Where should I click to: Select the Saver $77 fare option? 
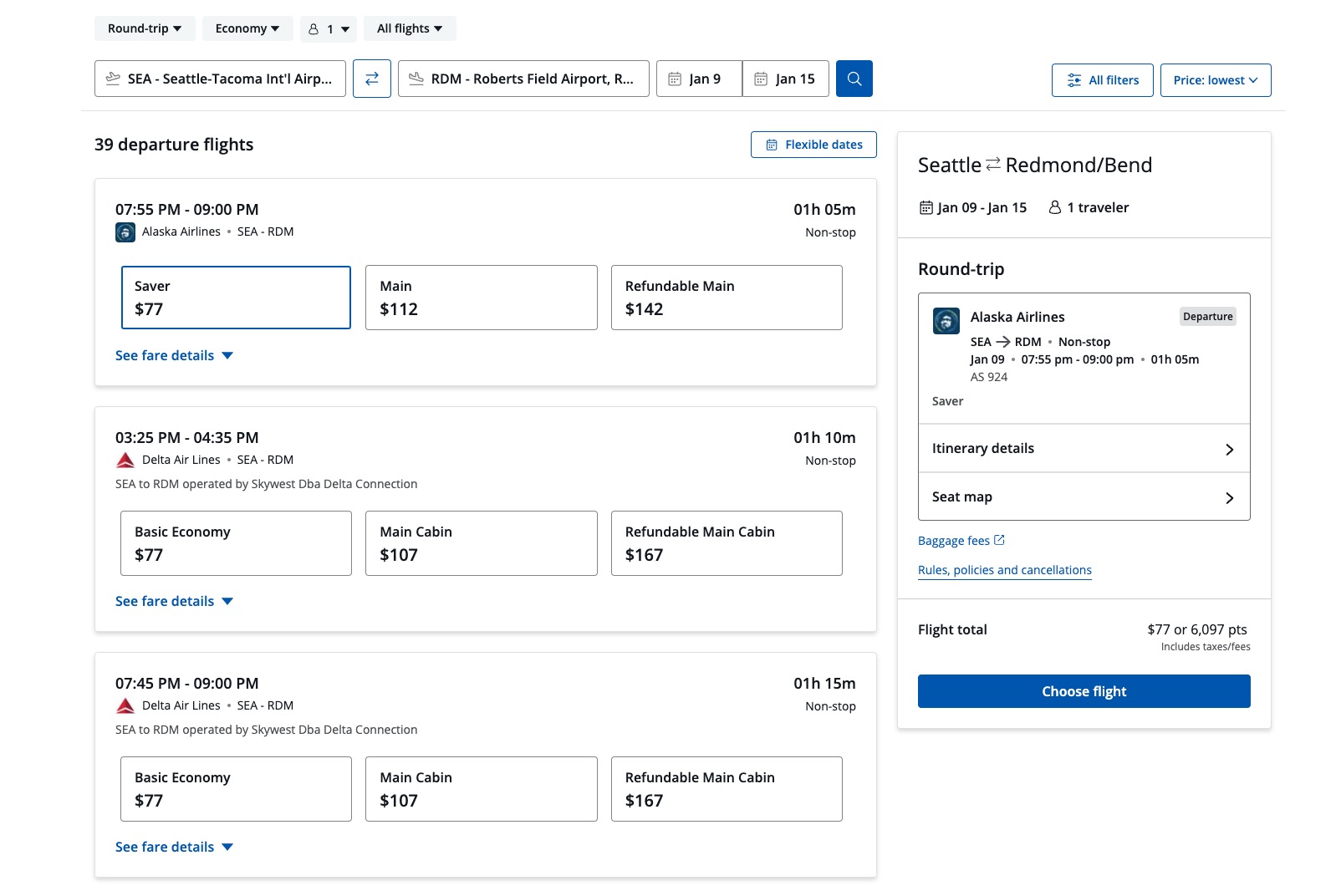pos(236,298)
